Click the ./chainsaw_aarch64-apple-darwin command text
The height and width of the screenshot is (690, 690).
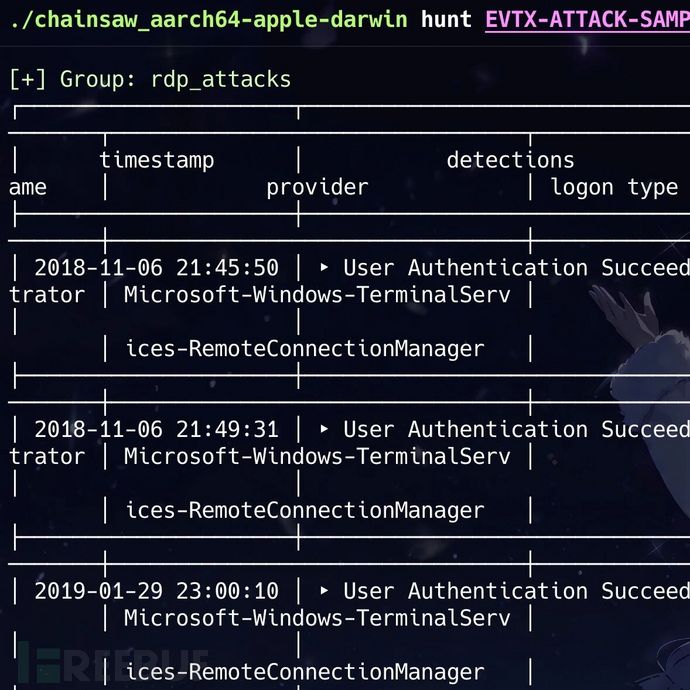click(x=209, y=20)
